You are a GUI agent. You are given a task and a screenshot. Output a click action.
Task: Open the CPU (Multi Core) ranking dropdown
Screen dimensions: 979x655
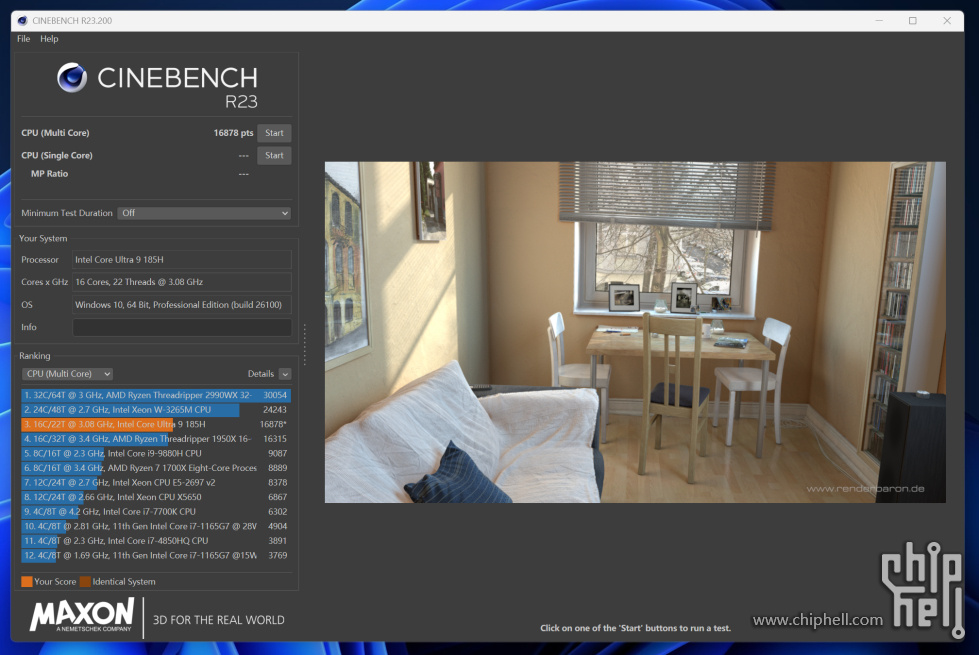point(67,373)
